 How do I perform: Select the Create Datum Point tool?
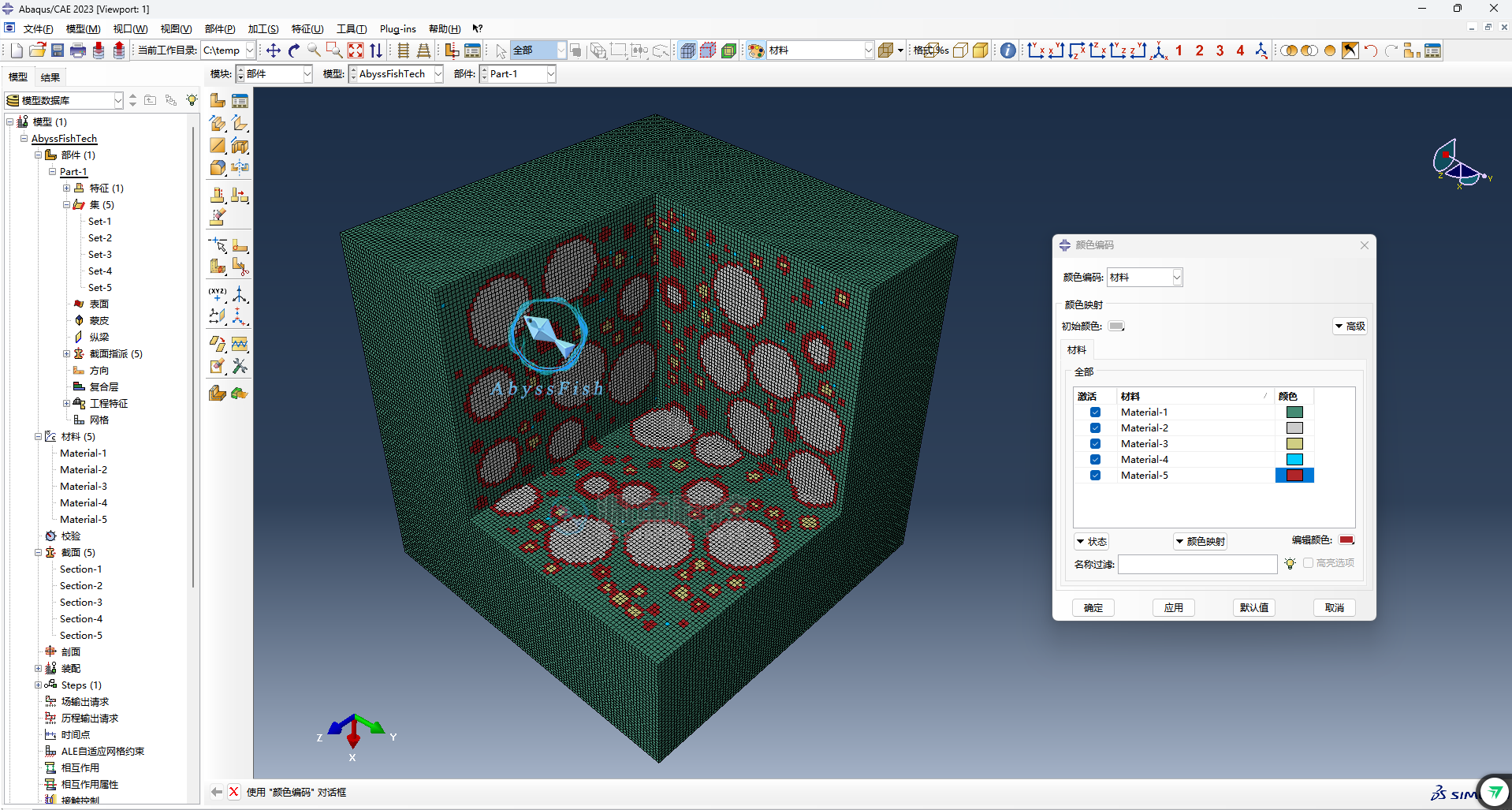pos(218,295)
